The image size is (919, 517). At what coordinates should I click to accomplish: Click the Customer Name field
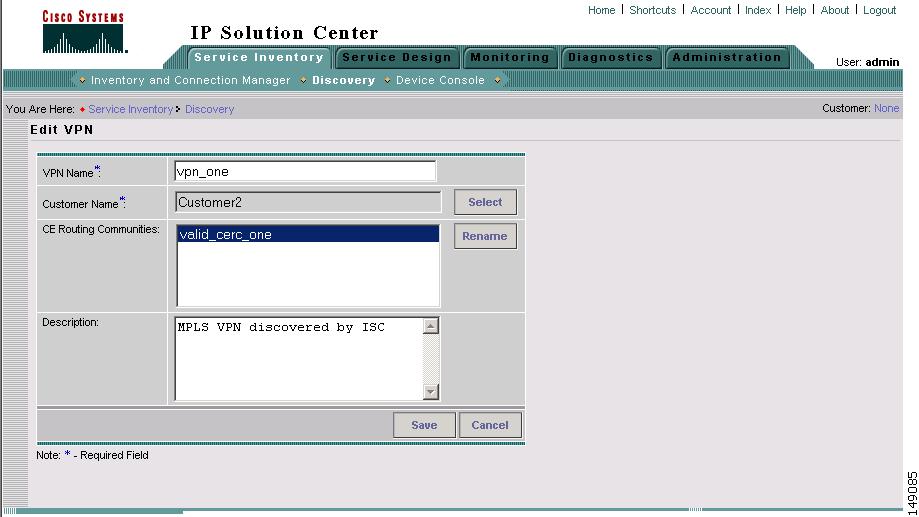click(x=308, y=202)
